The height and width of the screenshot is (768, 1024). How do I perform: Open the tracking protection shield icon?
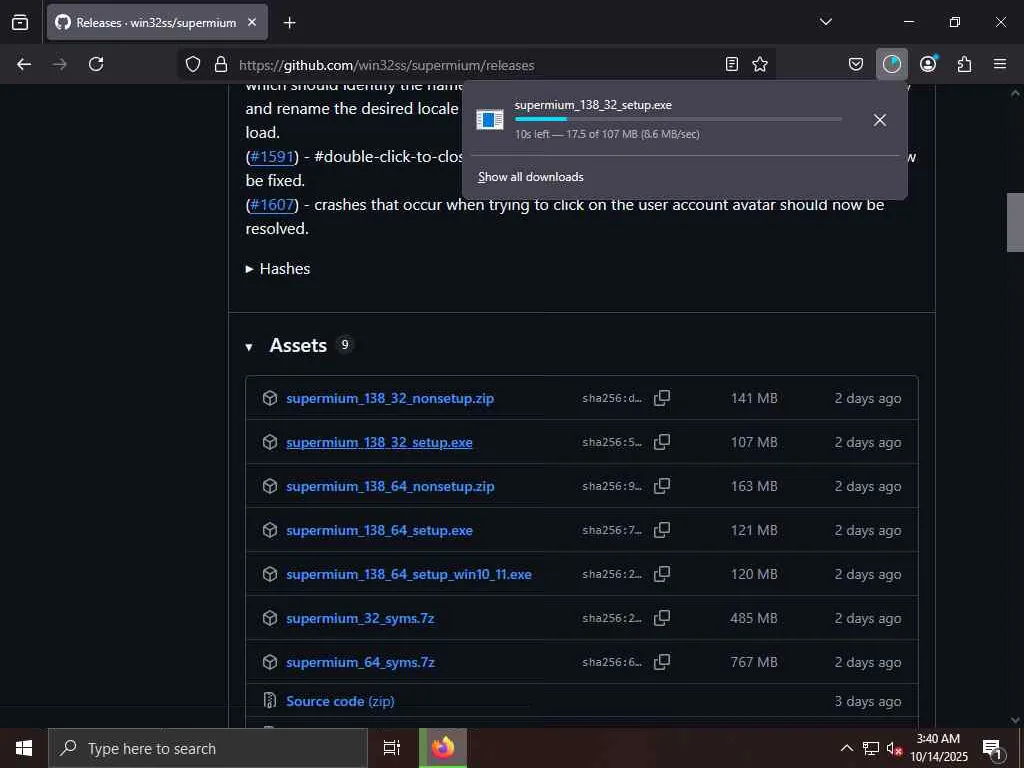pyautogui.click(x=193, y=64)
